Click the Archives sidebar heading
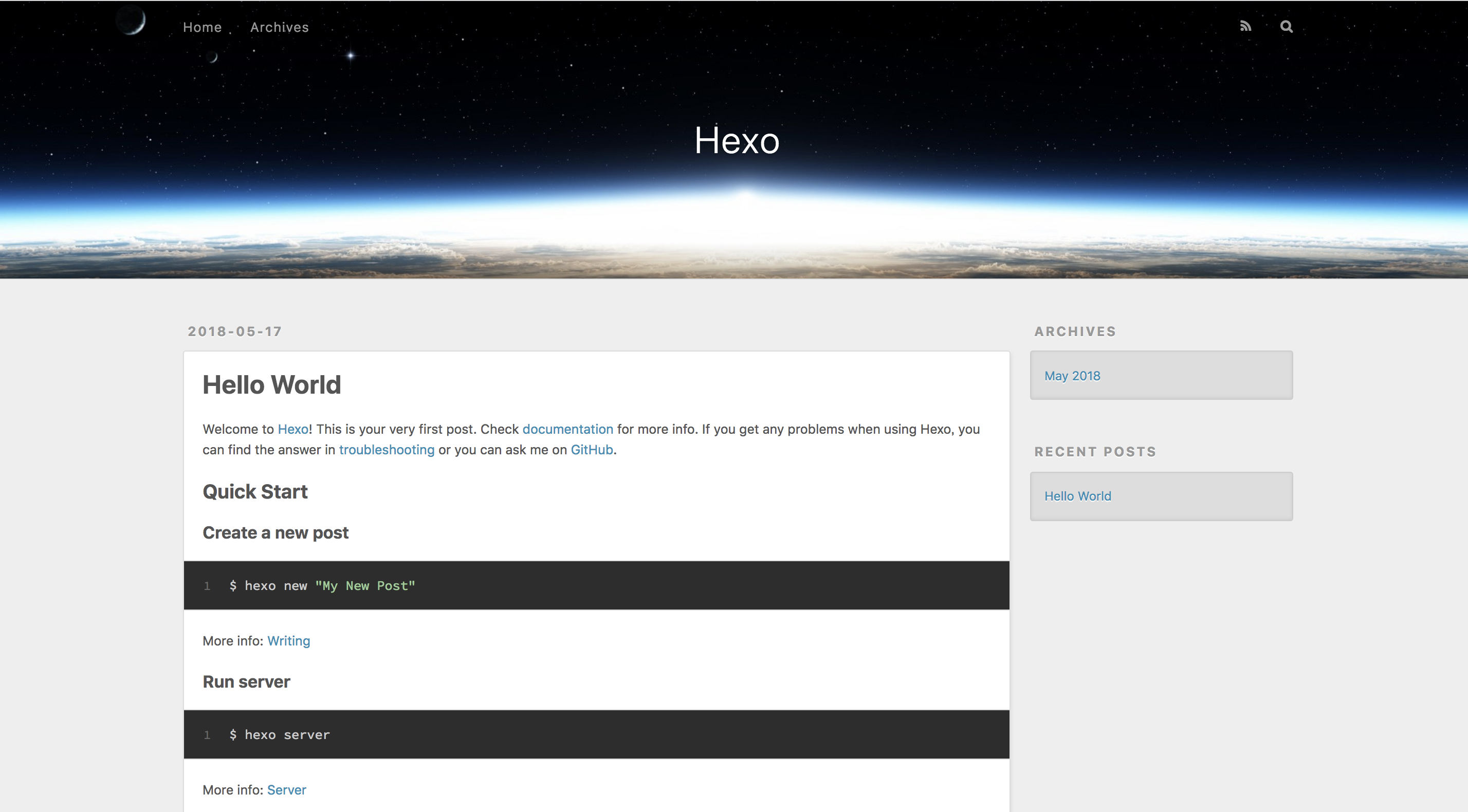Screen dimensions: 1468x812 click(1075, 331)
